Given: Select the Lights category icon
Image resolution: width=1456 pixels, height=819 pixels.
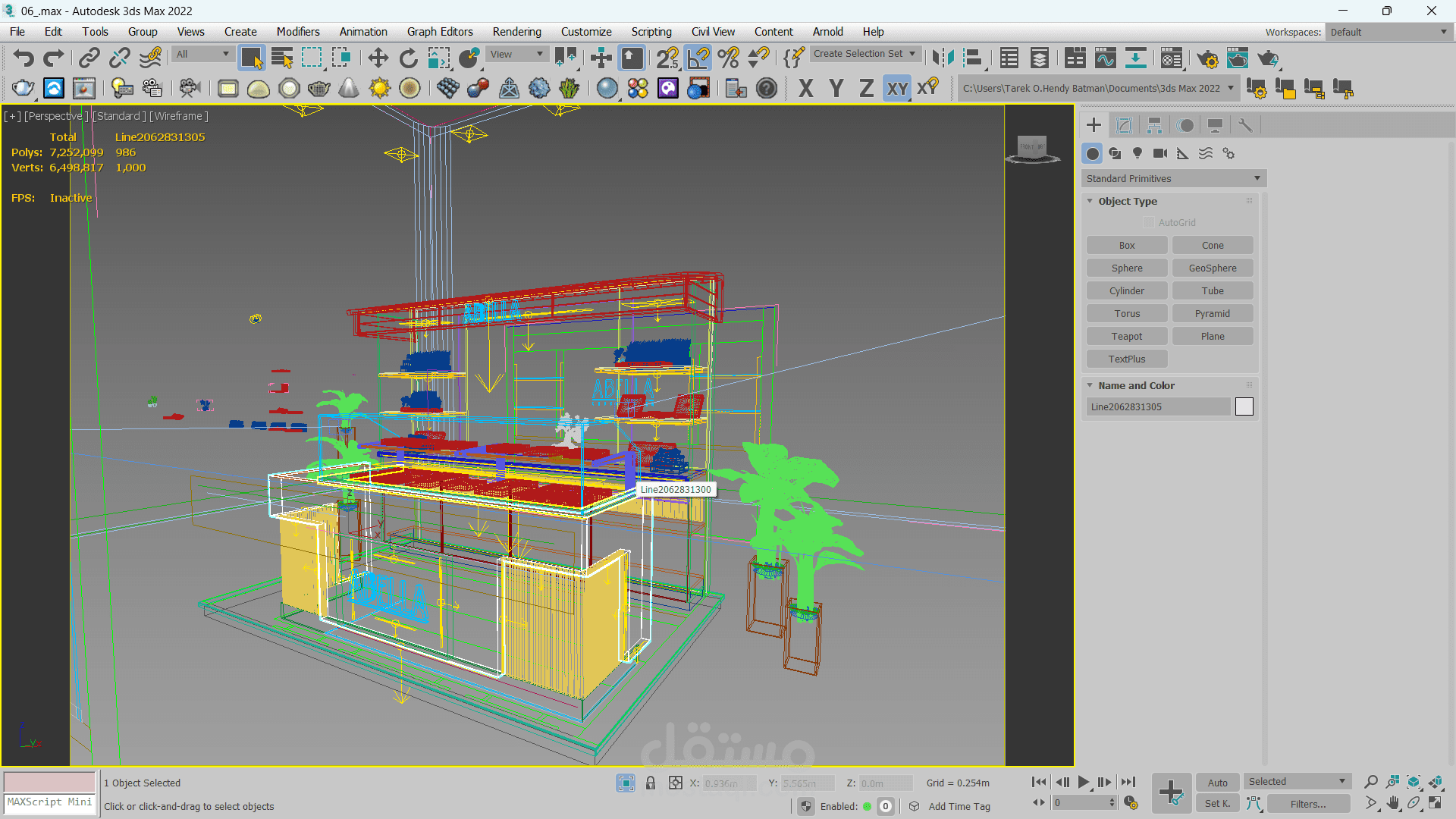Looking at the screenshot, I should [x=1137, y=153].
